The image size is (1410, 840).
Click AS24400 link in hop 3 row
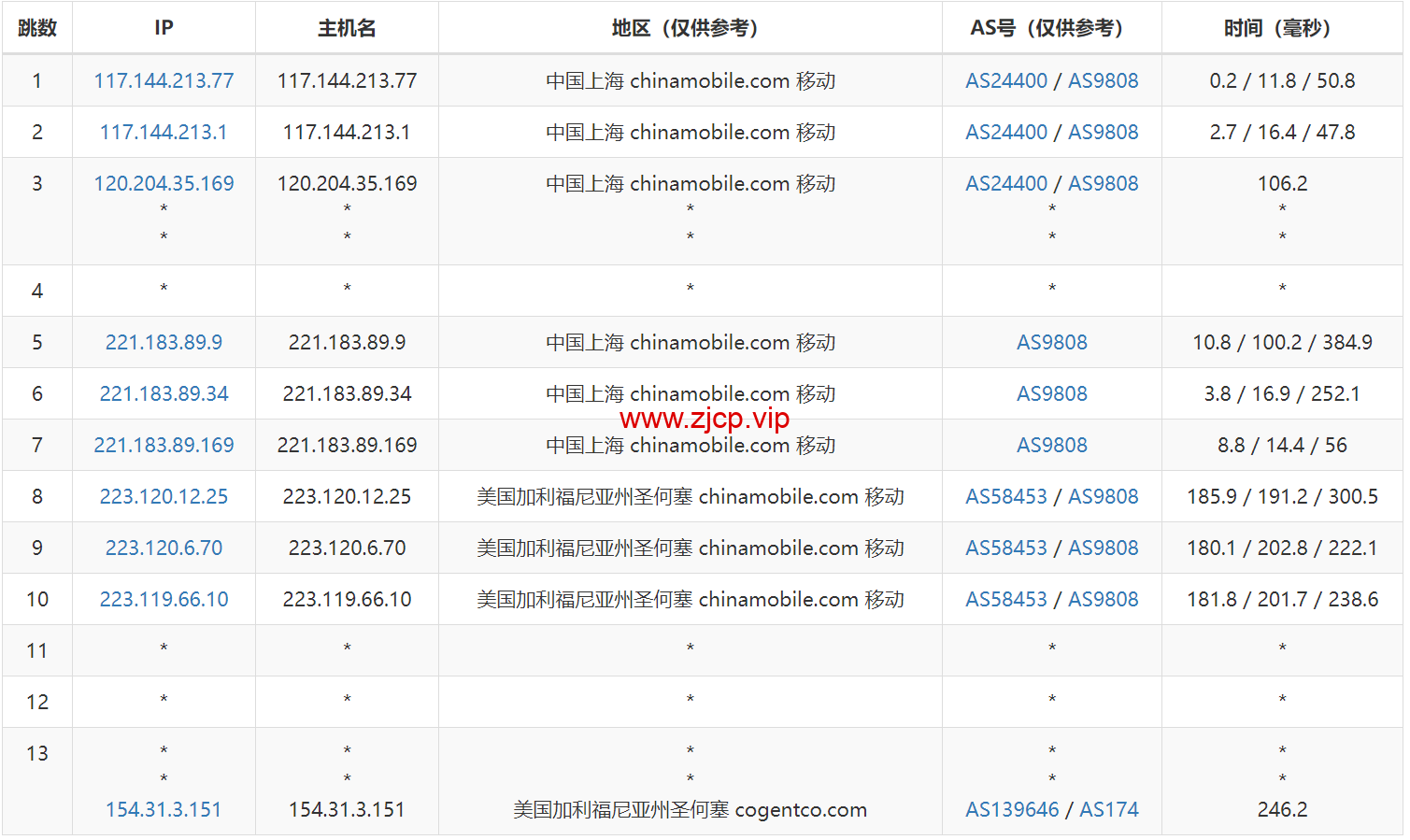pyautogui.click(x=1006, y=184)
